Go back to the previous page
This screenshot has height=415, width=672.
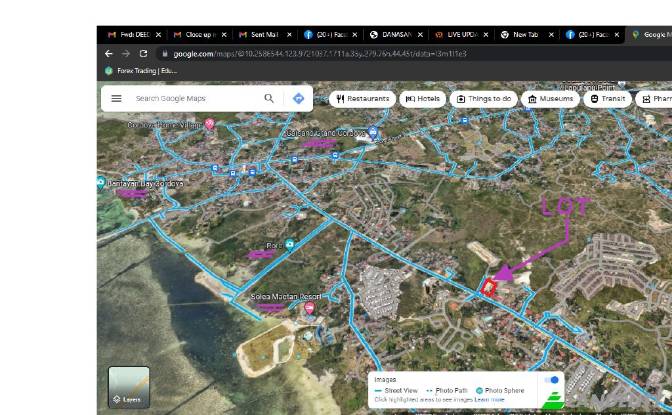pos(109,53)
